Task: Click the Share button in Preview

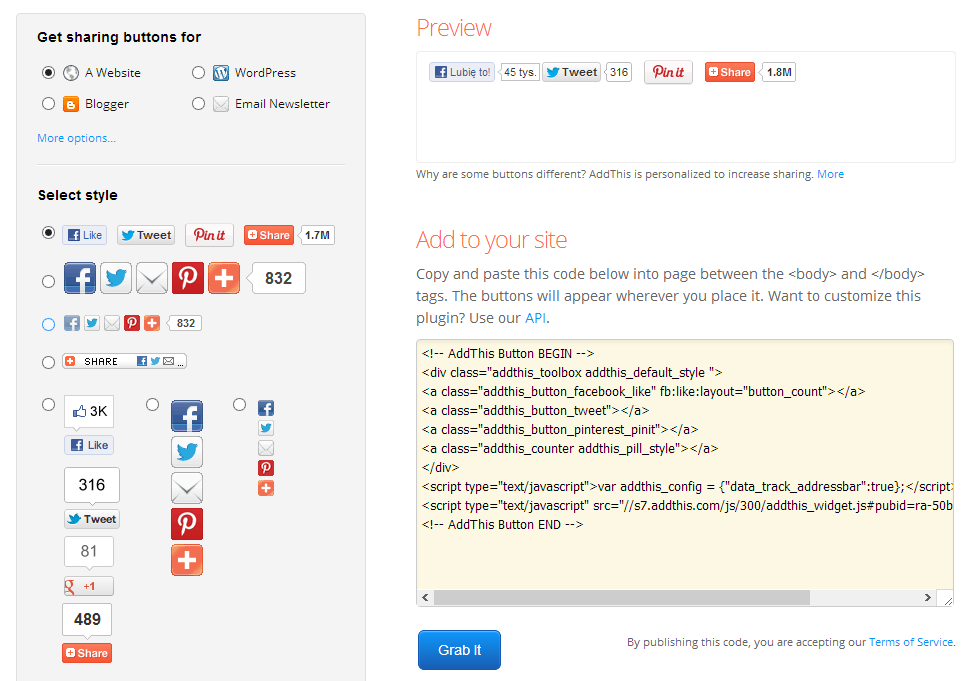Action: [x=730, y=72]
